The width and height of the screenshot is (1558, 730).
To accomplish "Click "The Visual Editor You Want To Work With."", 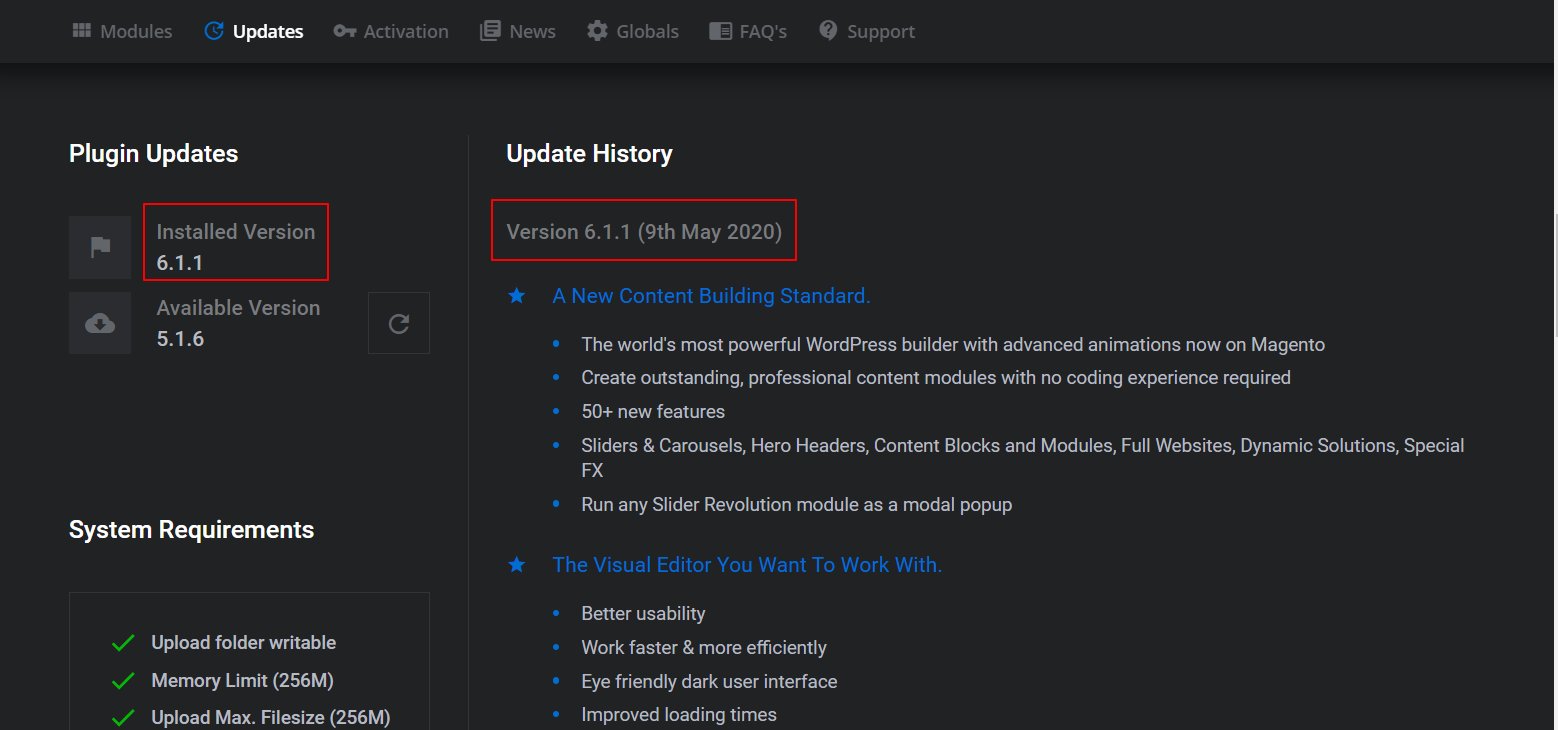I will point(747,565).
